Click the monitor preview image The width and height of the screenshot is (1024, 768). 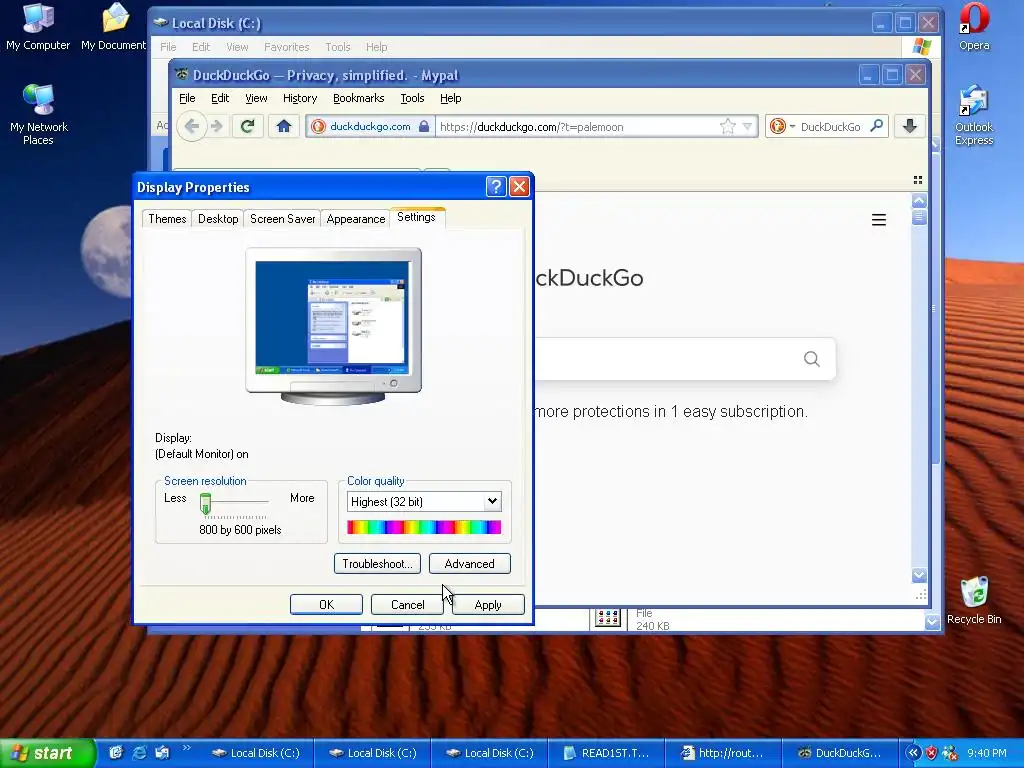click(x=334, y=327)
